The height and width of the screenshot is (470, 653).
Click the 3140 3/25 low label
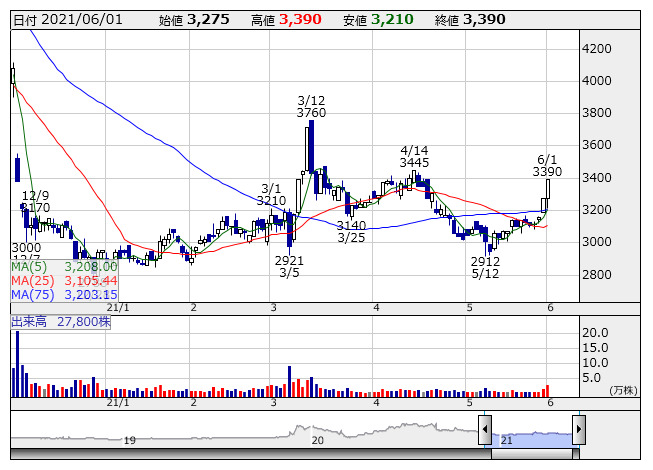click(351, 231)
